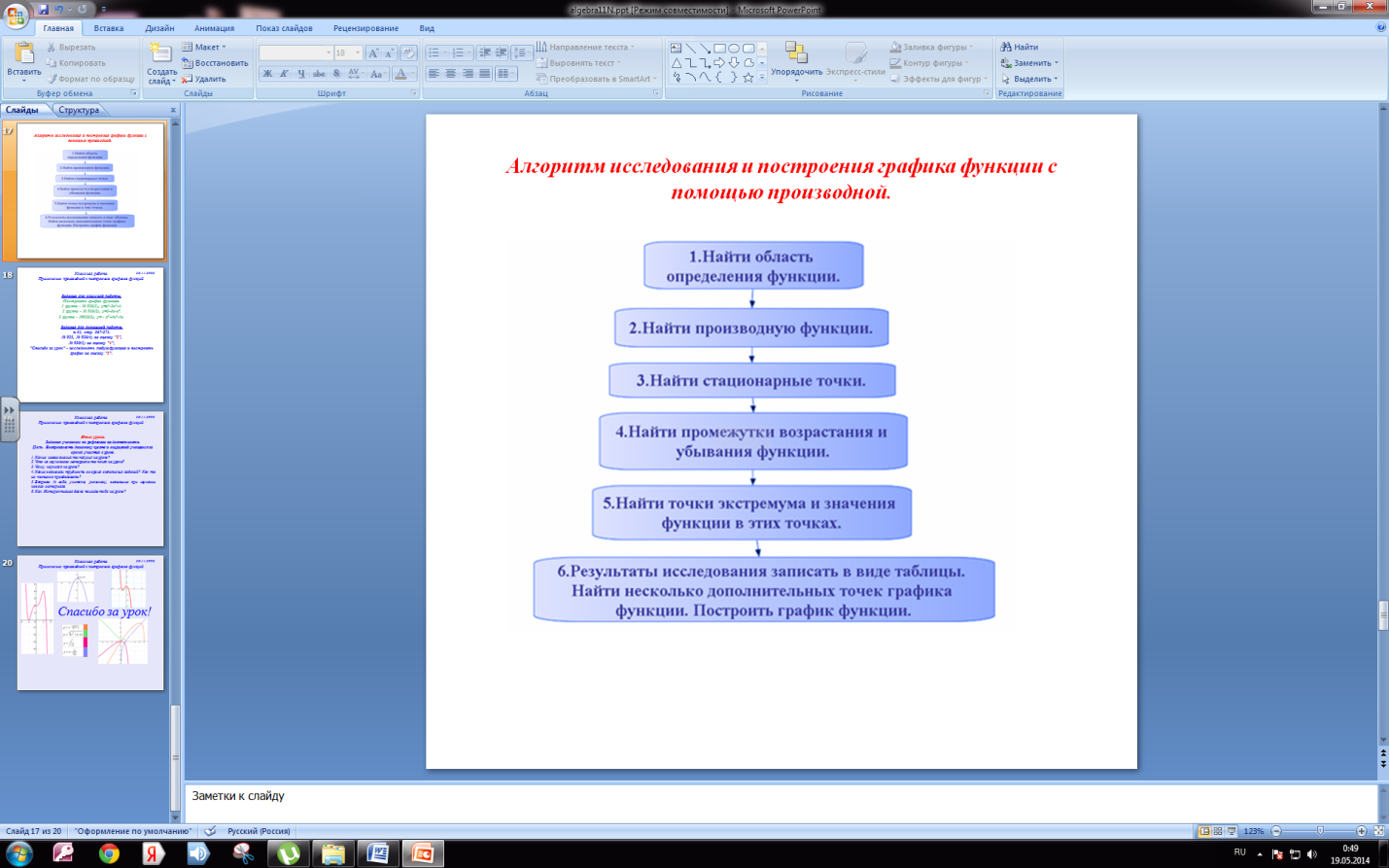Open the Заменить dropdown arrow
Viewport: 1389px width, 868px height.
1057,63
